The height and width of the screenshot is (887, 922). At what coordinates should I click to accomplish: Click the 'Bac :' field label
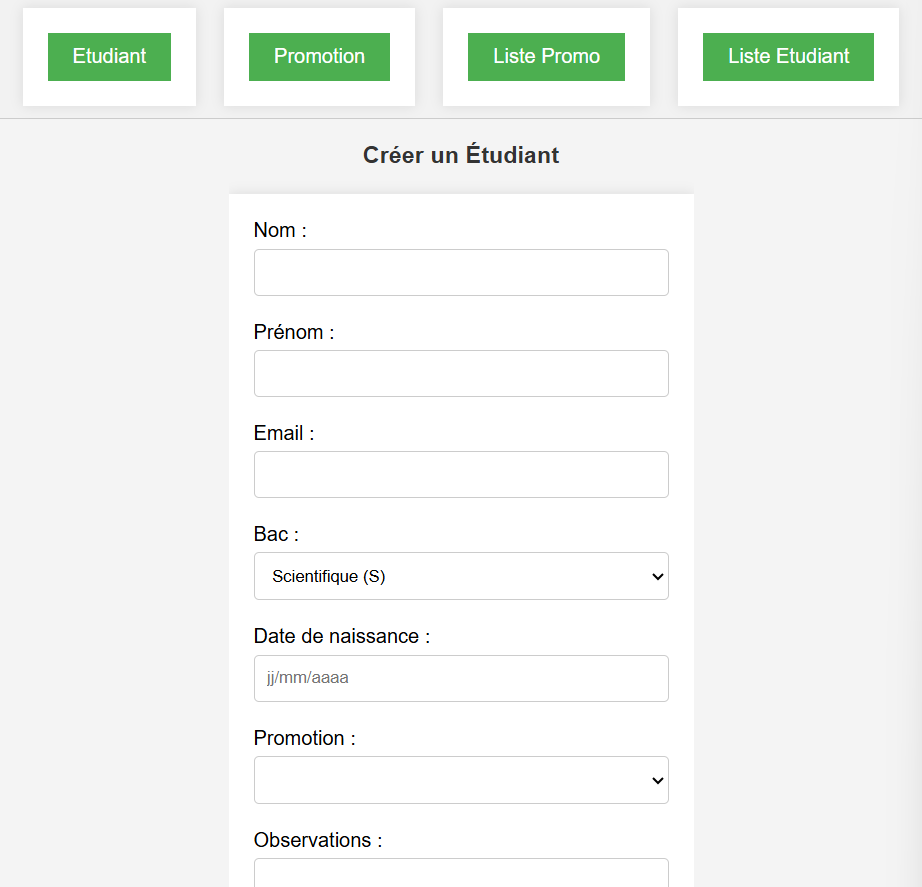pos(276,534)
